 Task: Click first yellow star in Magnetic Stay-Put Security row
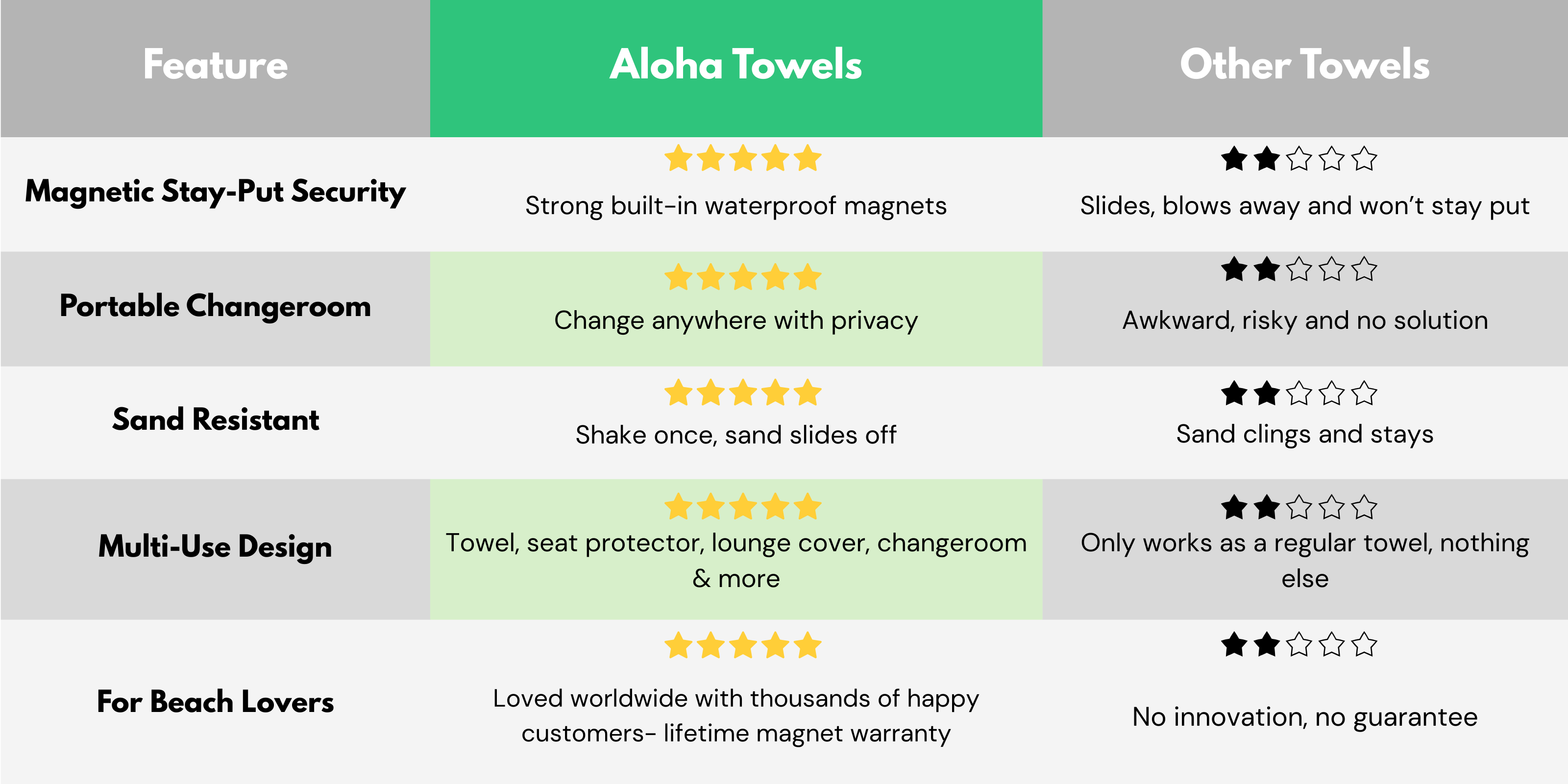click(x=678, y=159)
